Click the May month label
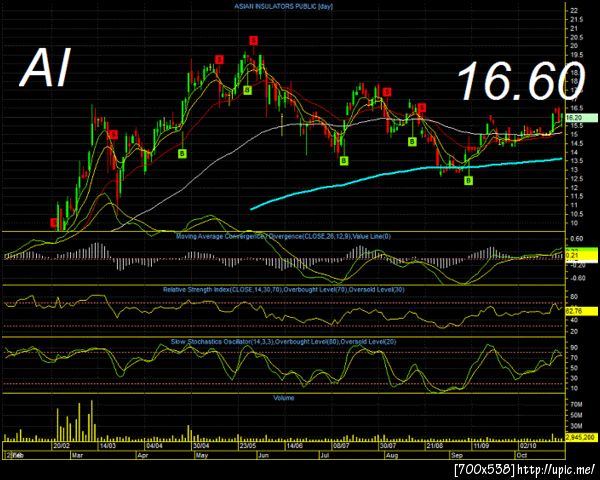The image size is (600, 480). click(x=202, y=455)
